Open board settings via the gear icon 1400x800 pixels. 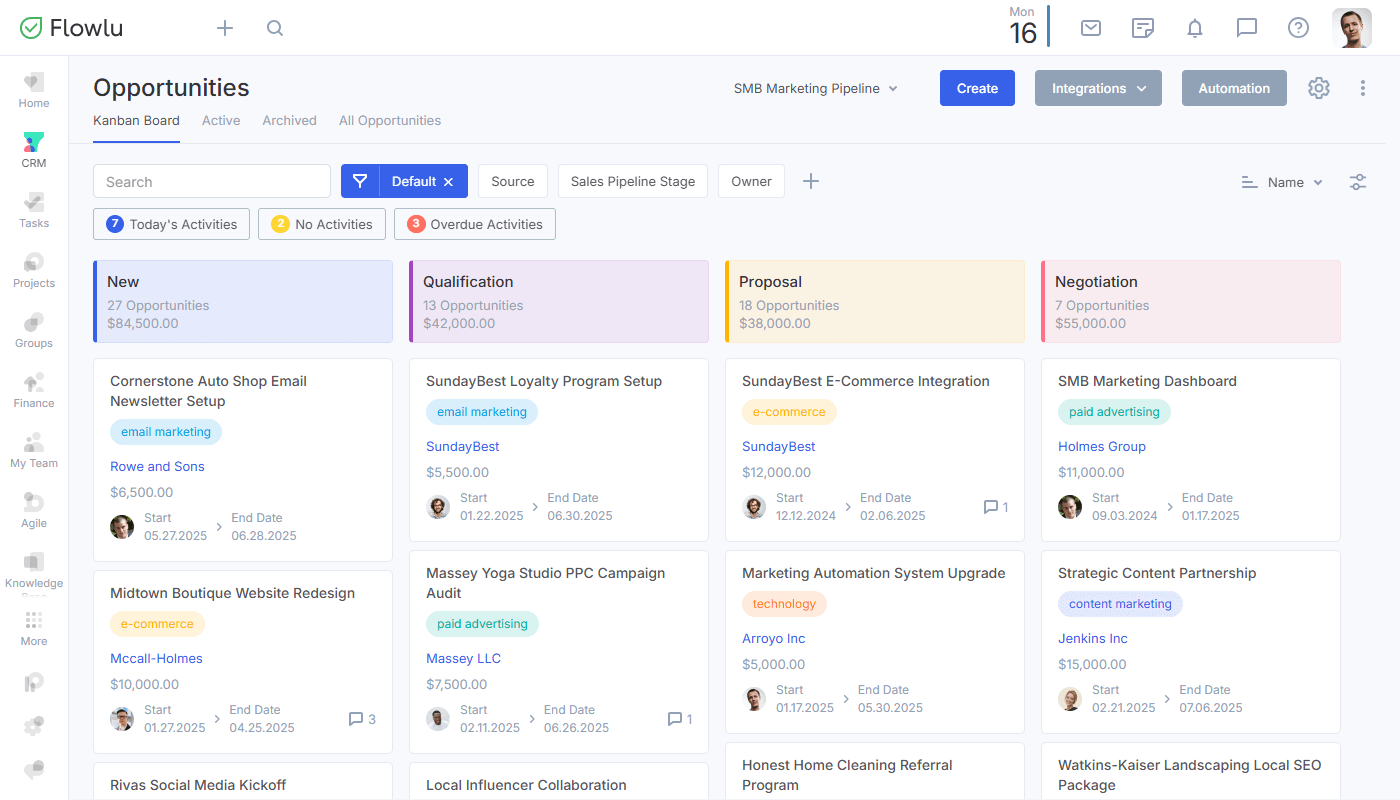click(x=1318, y=88)
